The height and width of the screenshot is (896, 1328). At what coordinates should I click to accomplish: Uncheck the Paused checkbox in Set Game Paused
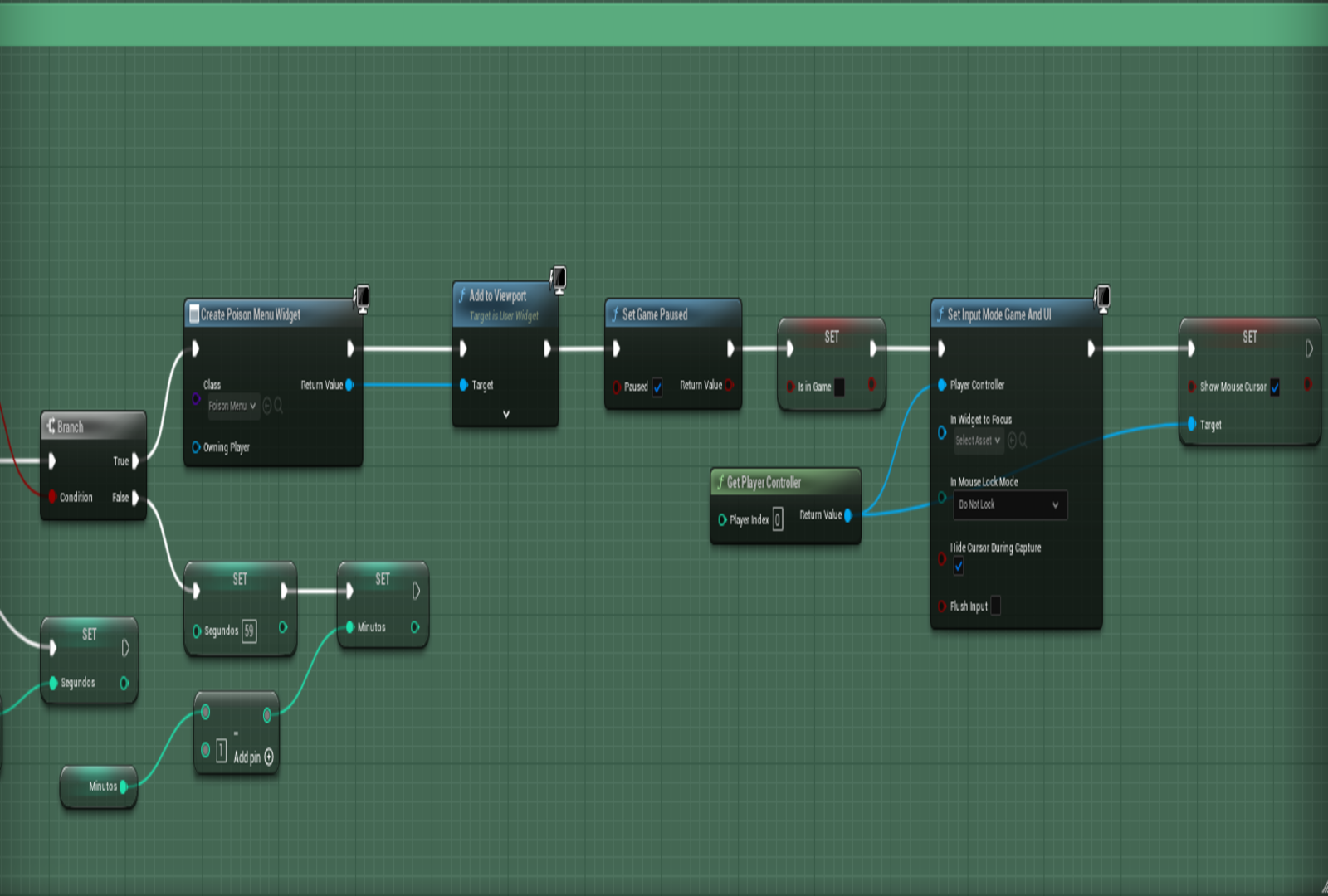tap(657, 387)
